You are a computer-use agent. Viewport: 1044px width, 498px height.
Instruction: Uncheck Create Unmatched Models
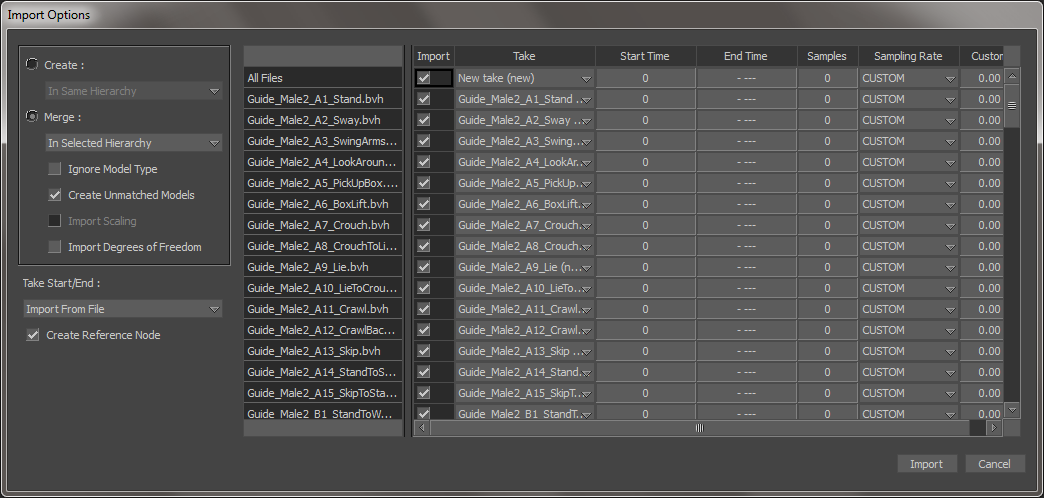(55, 195)
